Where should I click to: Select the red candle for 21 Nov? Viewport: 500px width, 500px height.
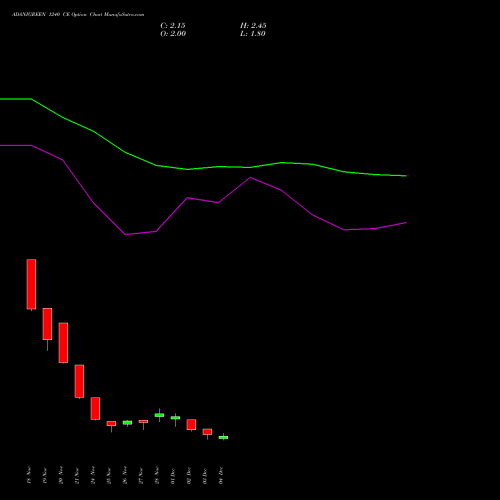point(79,381)
